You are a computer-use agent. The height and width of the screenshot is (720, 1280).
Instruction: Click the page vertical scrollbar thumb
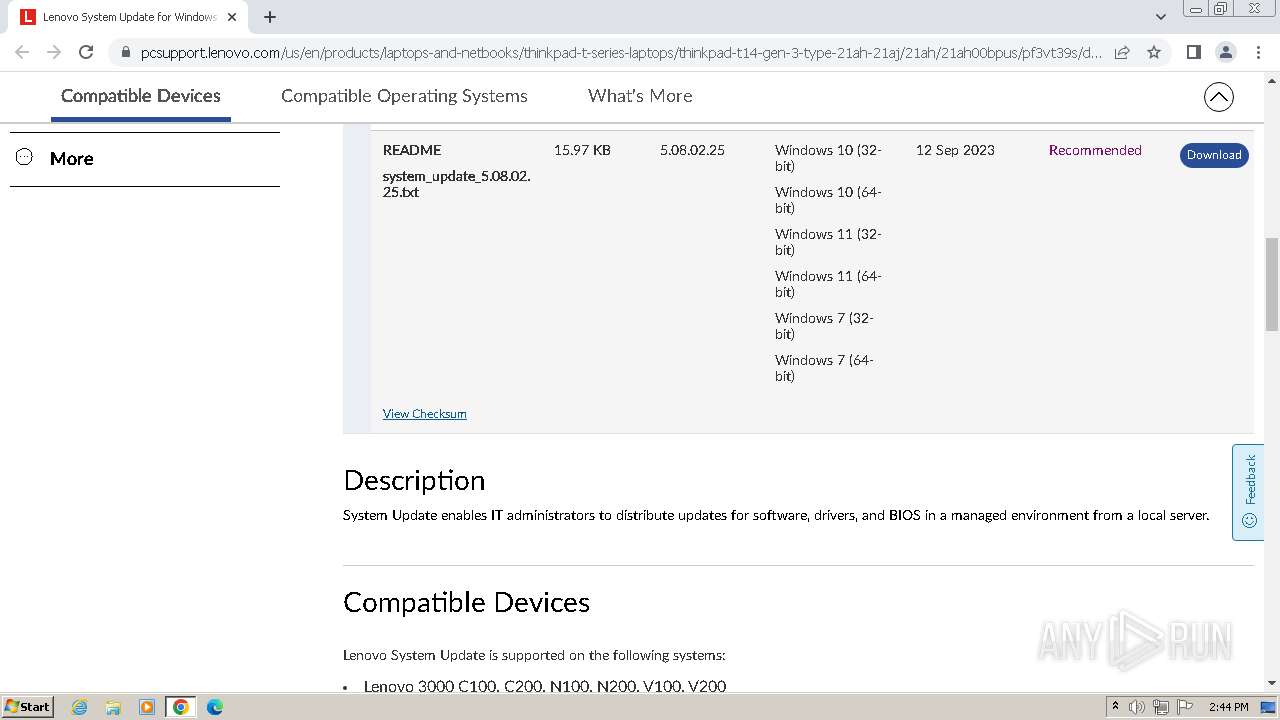[1272, 284]
